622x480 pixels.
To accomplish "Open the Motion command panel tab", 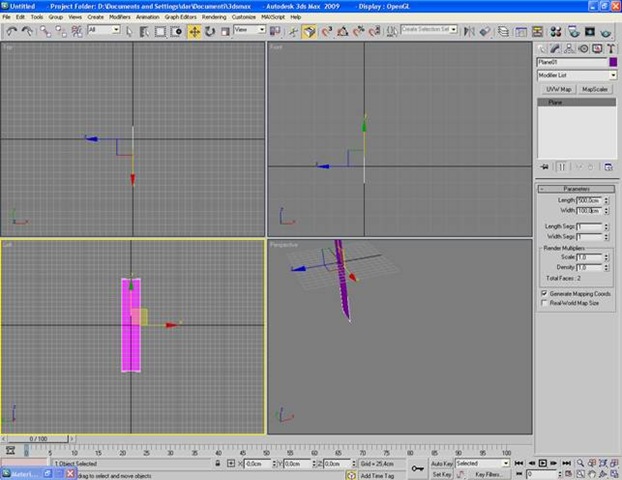I will pos(583,48).
